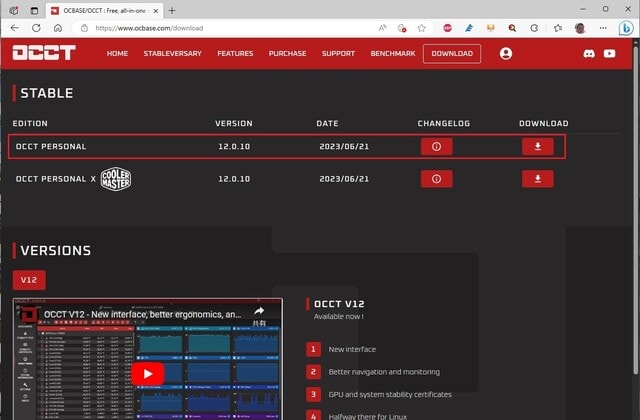Screen dimensions: 640x420
Task: View changelog for OCCT Personal x Cooler Master
Action: (x=436, y=179)
